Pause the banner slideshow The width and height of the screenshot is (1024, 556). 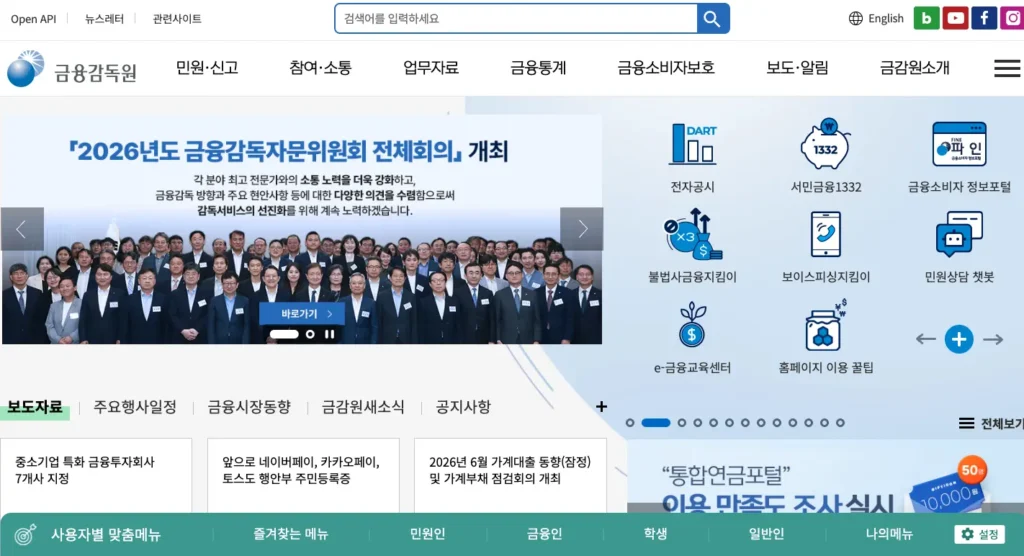[x=330, y=334]
